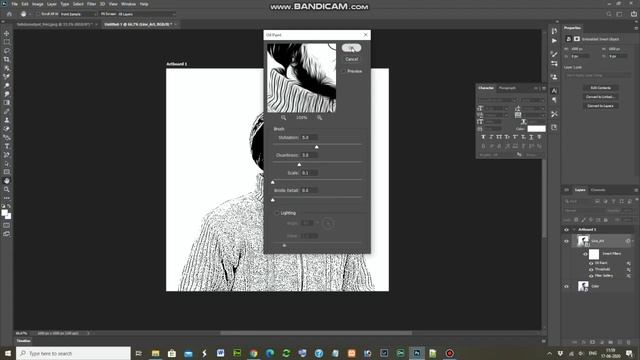Open the font family dropdown in Character panel

pos(497,100)
